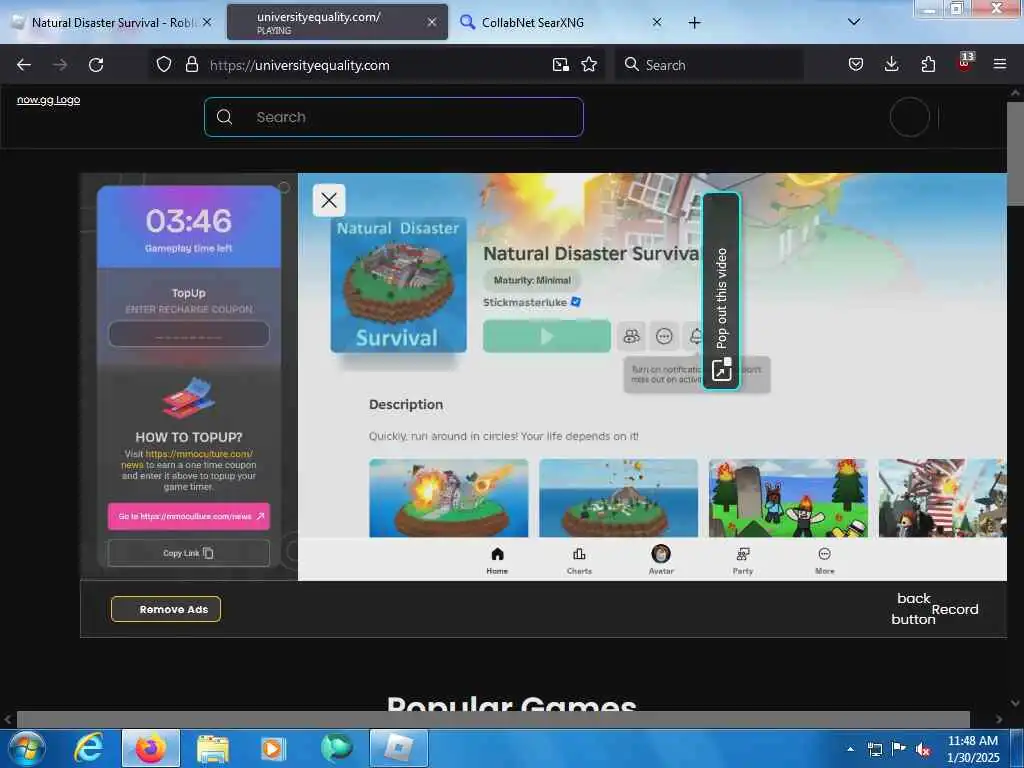Click the Record control
Screen dimensions: 1024x768
point(955,609)
